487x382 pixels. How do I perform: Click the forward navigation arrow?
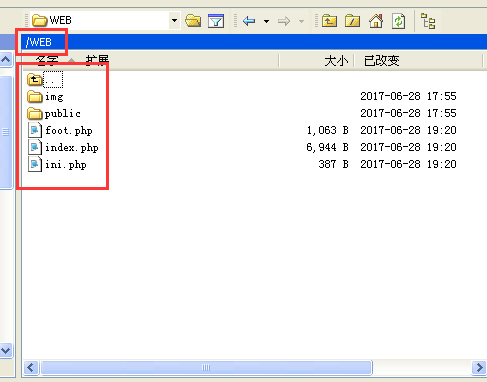[284, 21]
